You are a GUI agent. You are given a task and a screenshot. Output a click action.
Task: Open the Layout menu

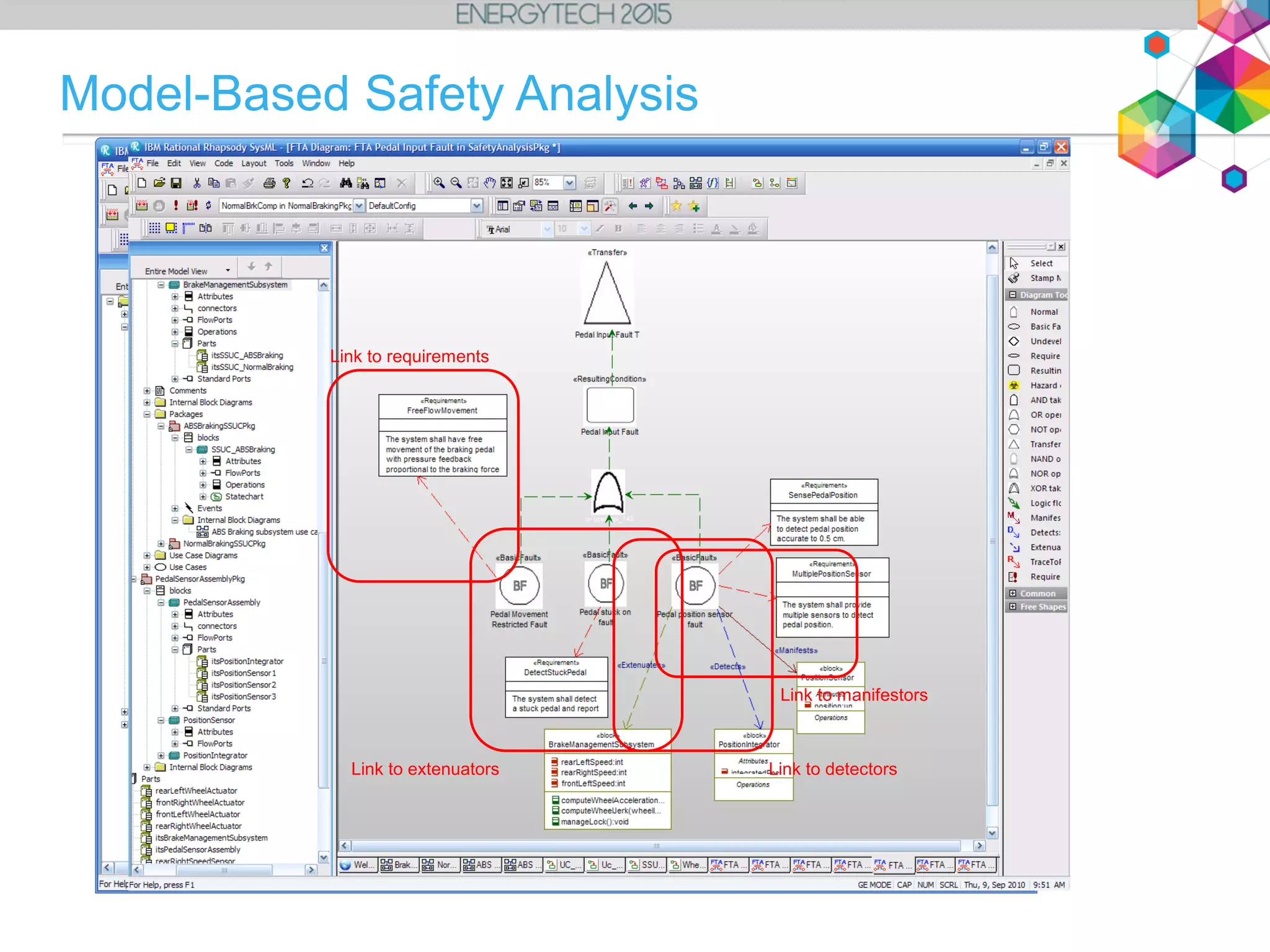(x=254, y=164)
